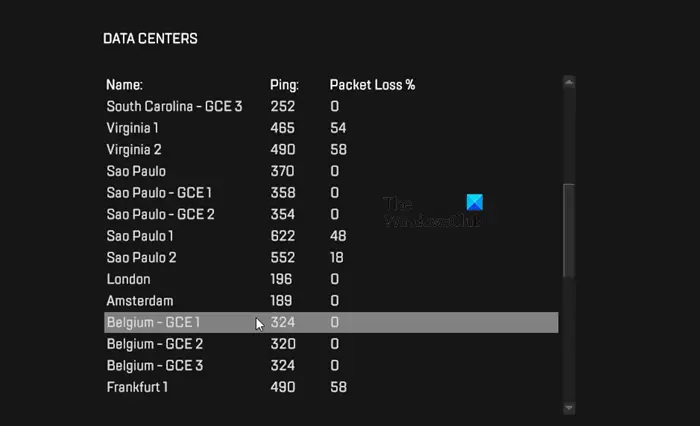Select Belgium - GCE 3 data center
The image size is (700, 426).
click(x=331, y=366)
